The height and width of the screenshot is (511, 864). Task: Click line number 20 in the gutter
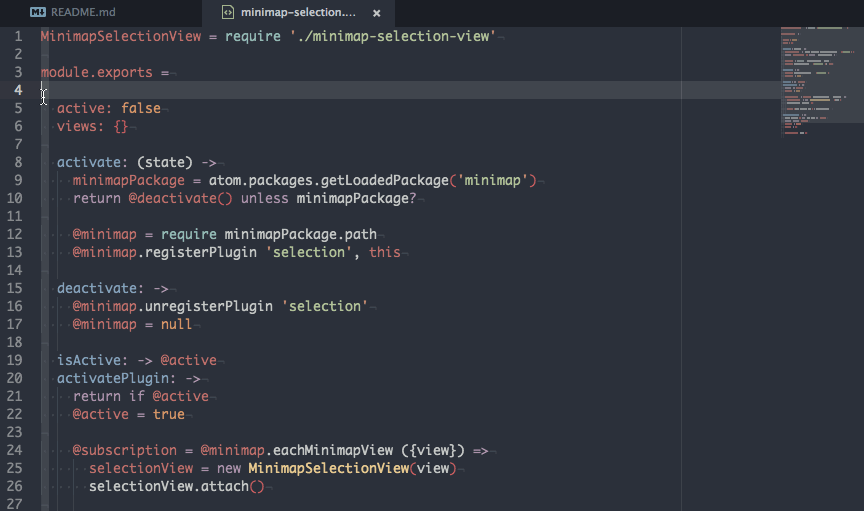14,378
